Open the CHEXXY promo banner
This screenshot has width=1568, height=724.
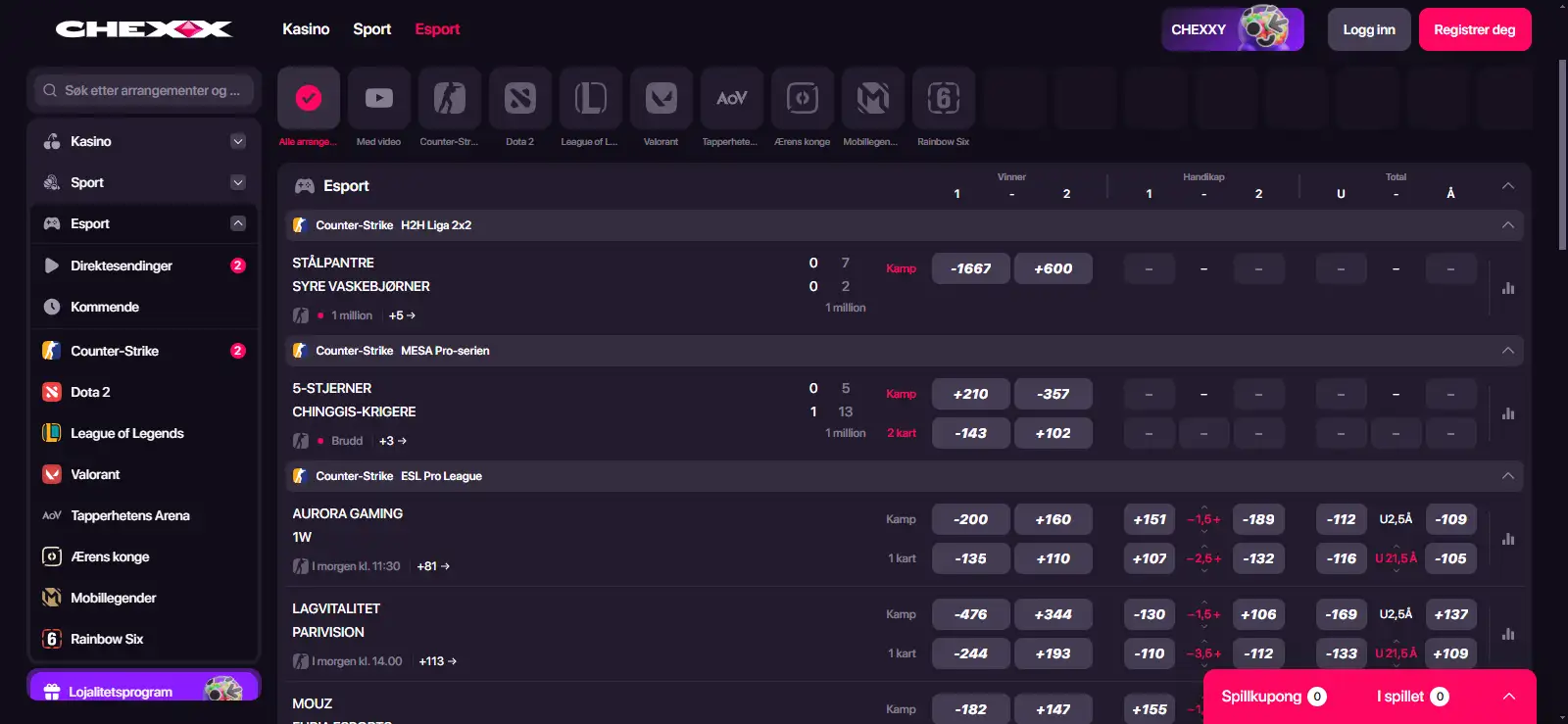(x=1233, y=29)
